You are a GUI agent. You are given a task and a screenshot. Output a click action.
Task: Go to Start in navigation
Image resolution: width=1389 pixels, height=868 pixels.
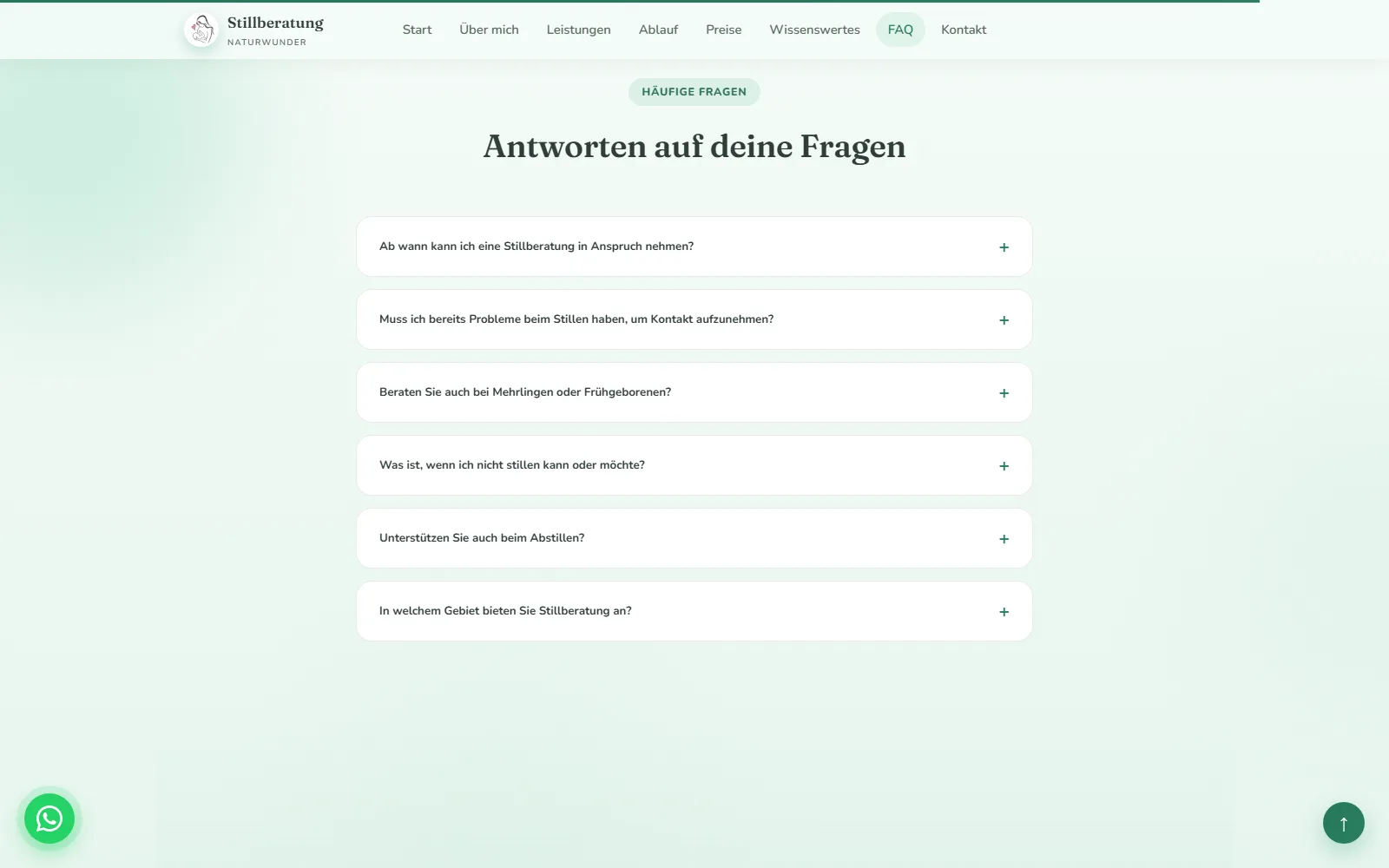tap(417, 30)
